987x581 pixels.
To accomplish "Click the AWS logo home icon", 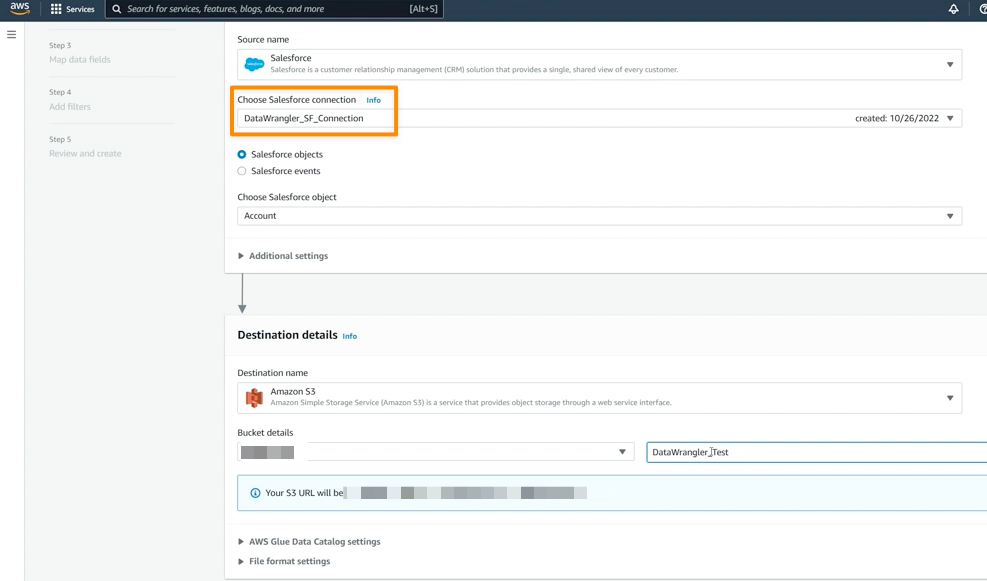I will 20,9.
